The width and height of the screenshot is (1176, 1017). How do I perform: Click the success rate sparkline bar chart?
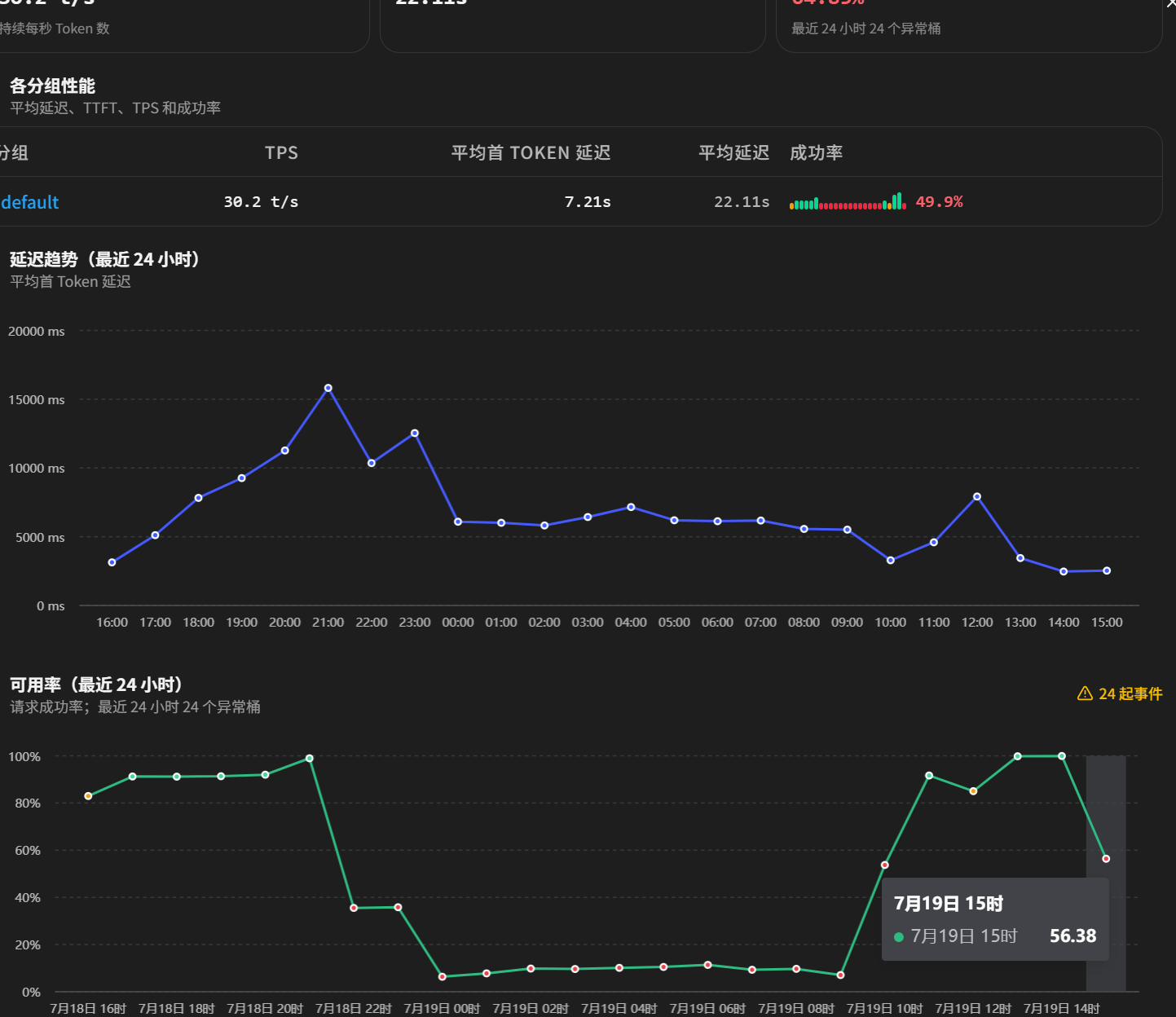click(848, 201)
